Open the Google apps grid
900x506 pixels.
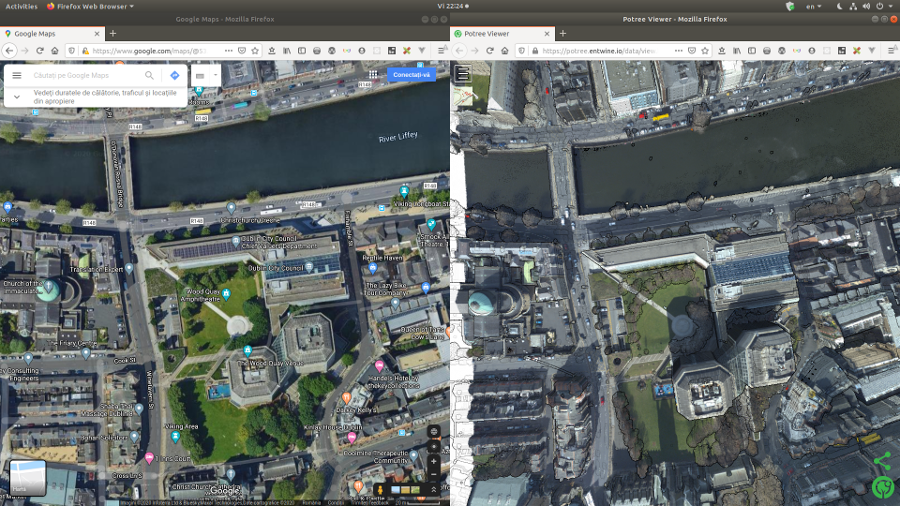tap(373, 75)
